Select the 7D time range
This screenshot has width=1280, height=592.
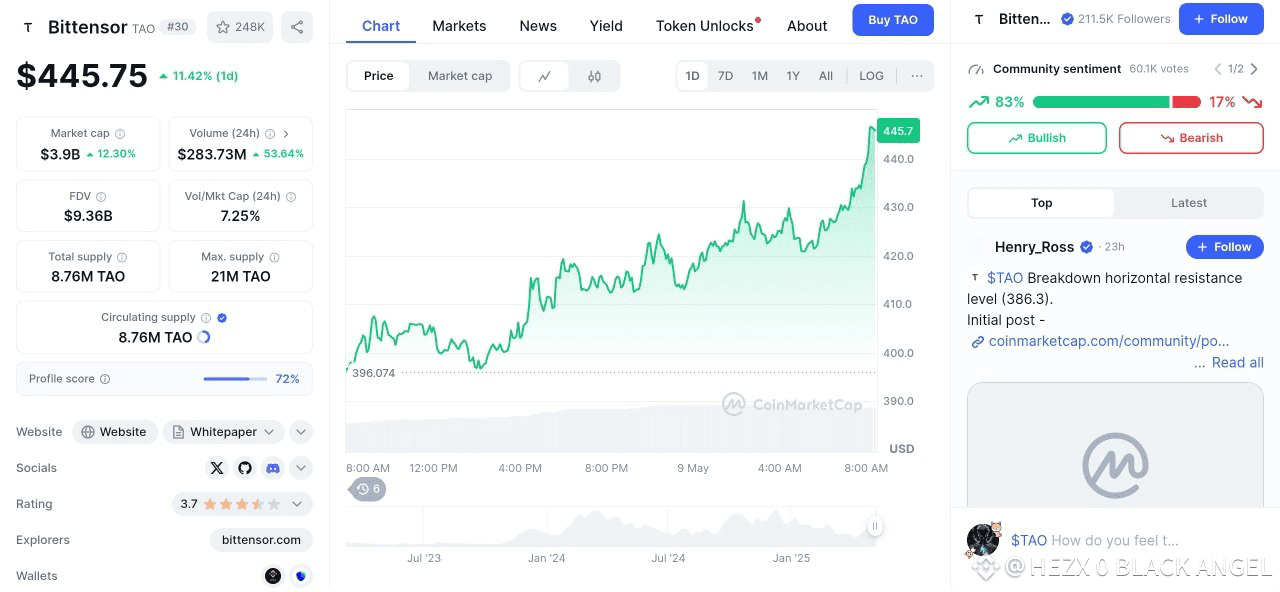pos(725,76)
